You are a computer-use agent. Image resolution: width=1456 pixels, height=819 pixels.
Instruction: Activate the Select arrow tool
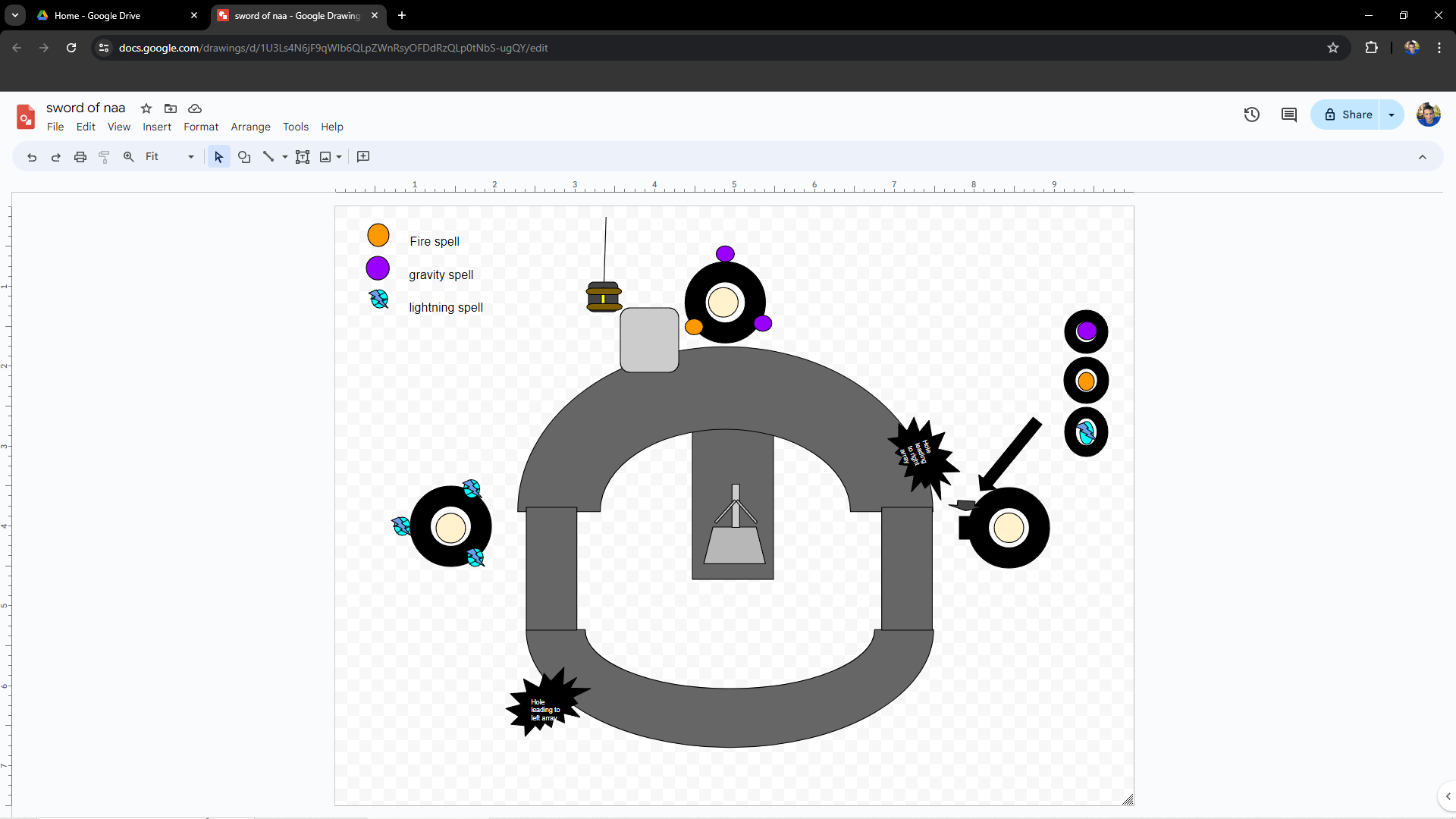(x=218, y=157)
